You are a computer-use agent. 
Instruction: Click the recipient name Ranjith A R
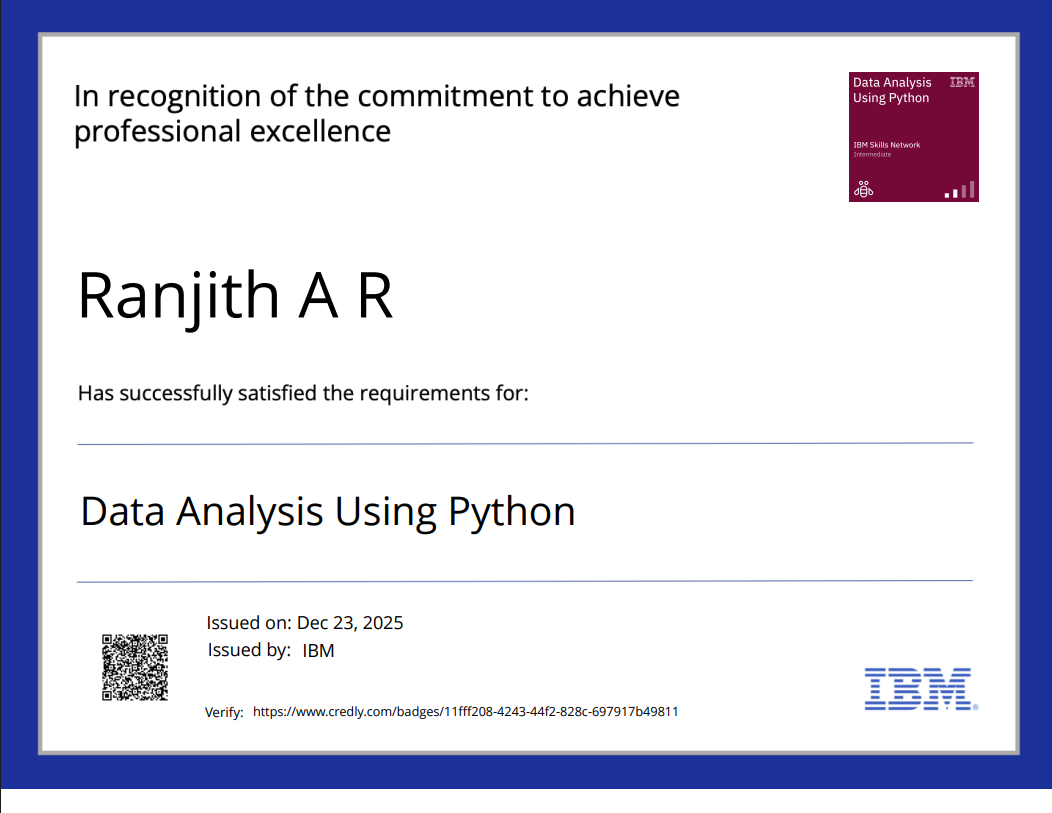(236, 295)
